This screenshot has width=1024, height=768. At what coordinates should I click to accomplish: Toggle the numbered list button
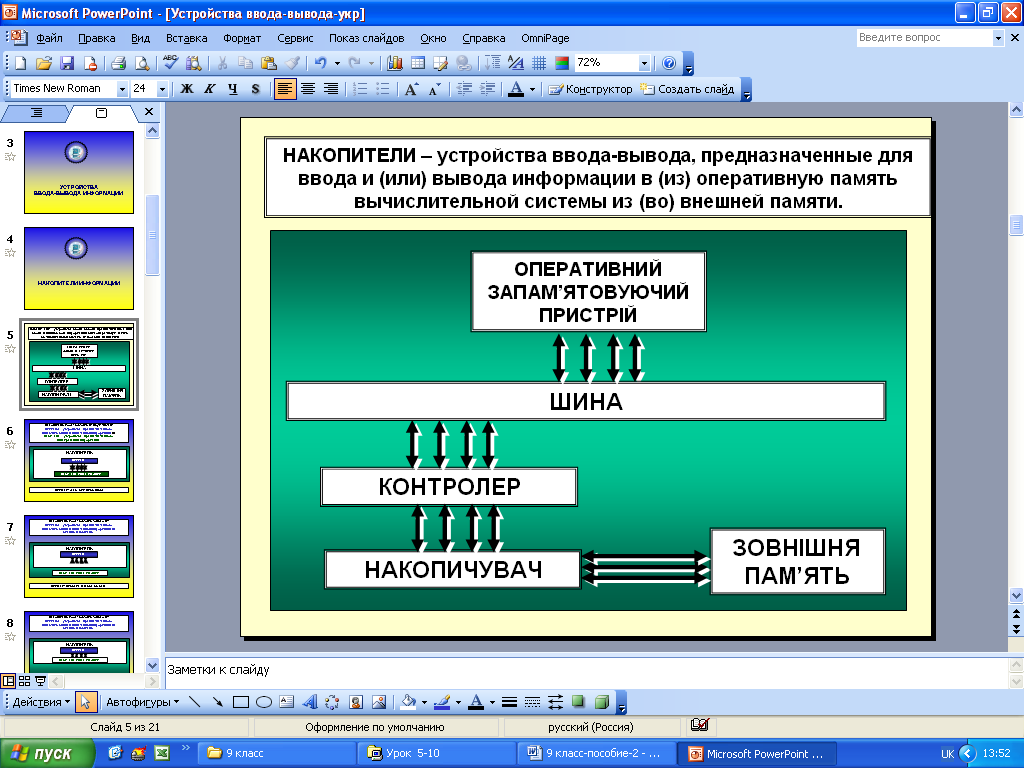pos(360,89)
